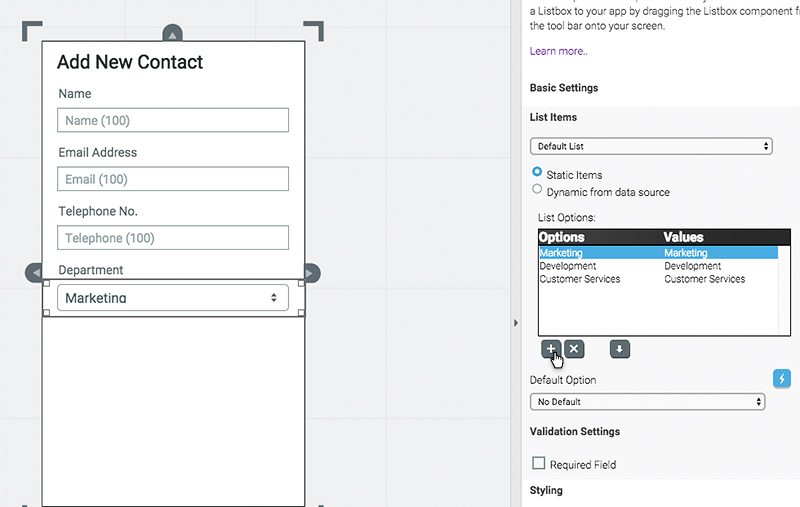Select Customer Services row in List Options
Screen dimensions: 800x507
[x=658, y=280]
